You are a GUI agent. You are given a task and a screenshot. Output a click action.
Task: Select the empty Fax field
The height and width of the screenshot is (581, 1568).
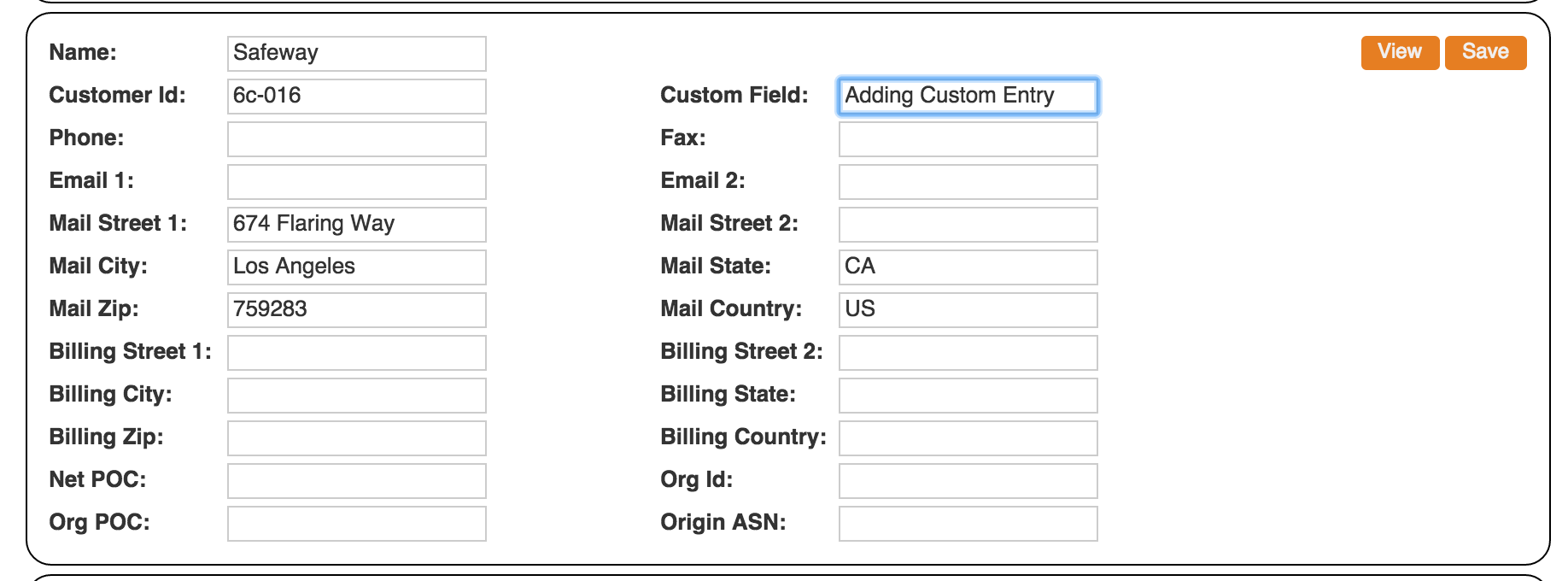pos(968,138)
